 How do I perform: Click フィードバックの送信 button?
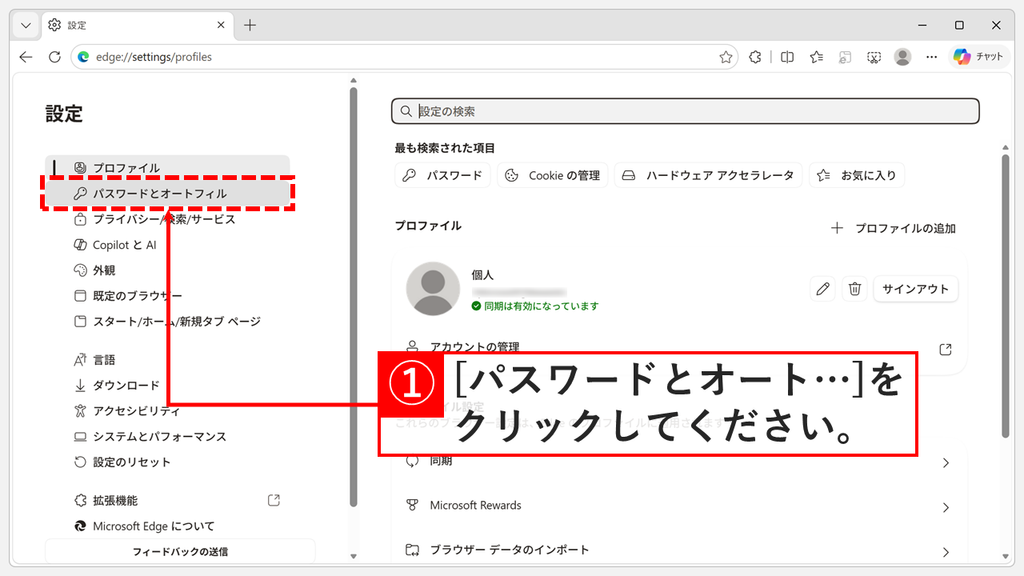pyautogui.click(x=180, y=551)
